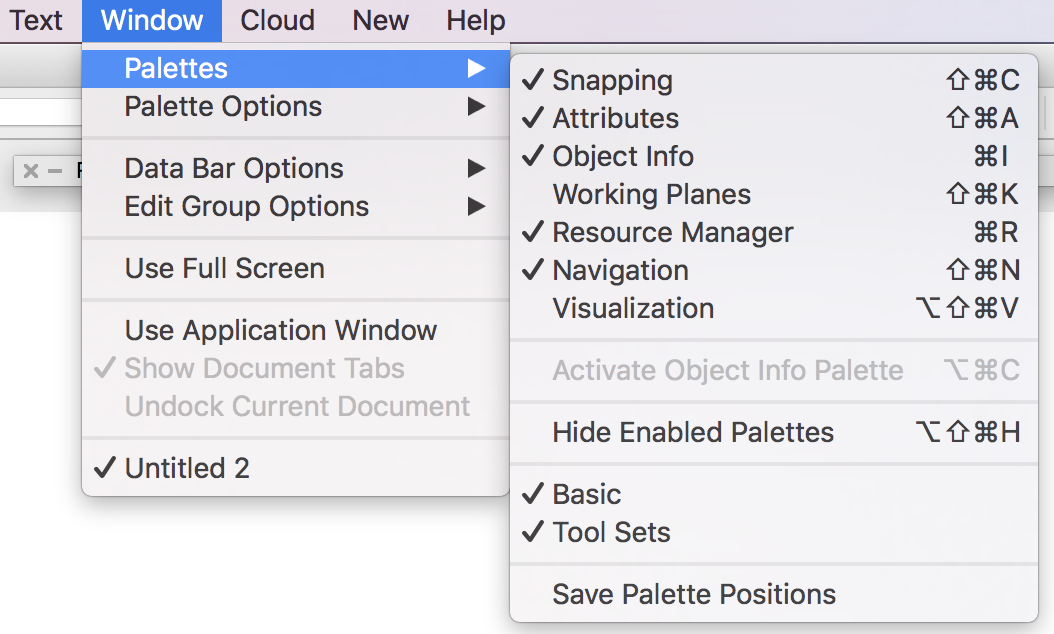Uncheck the Attributes palette

615,119
